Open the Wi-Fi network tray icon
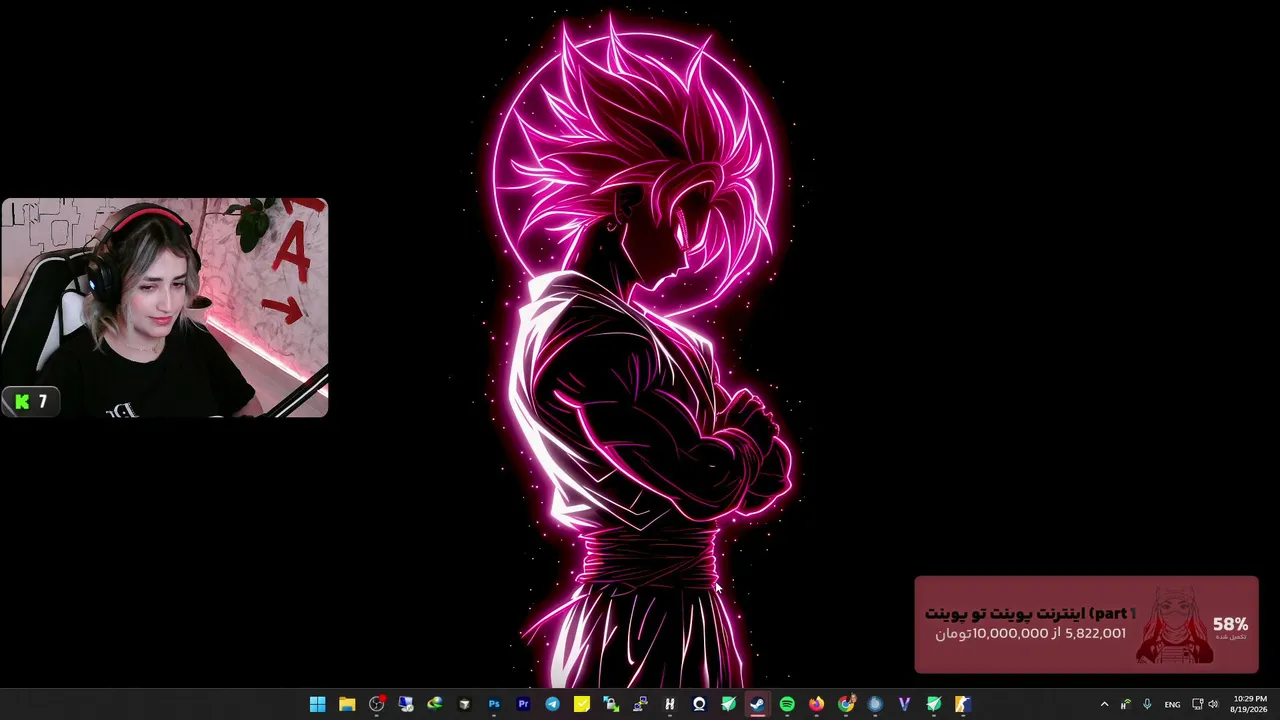1280x720 pixels. tap(1126, 704)
